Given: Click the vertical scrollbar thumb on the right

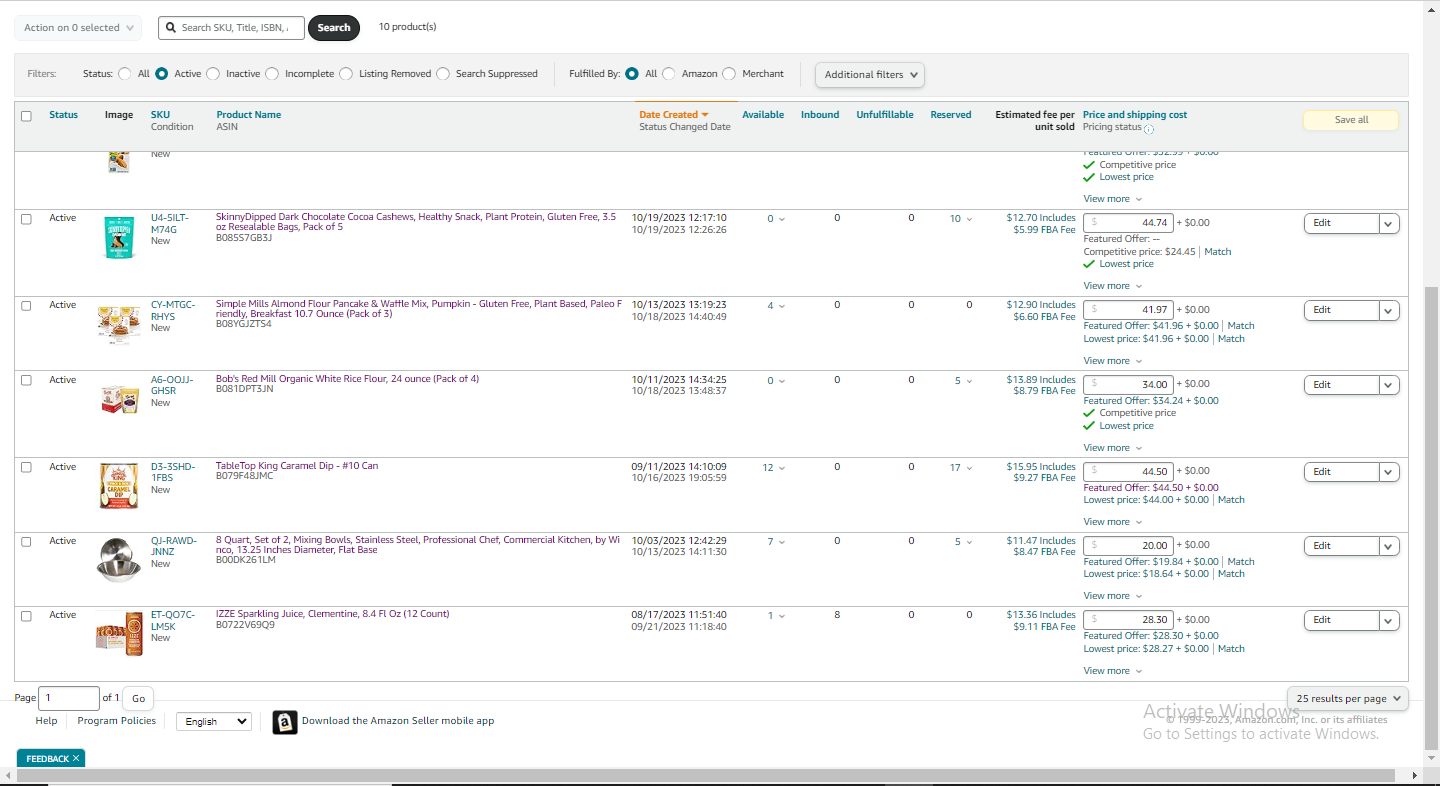Looking at the screenshot, I should [1430, 517].
